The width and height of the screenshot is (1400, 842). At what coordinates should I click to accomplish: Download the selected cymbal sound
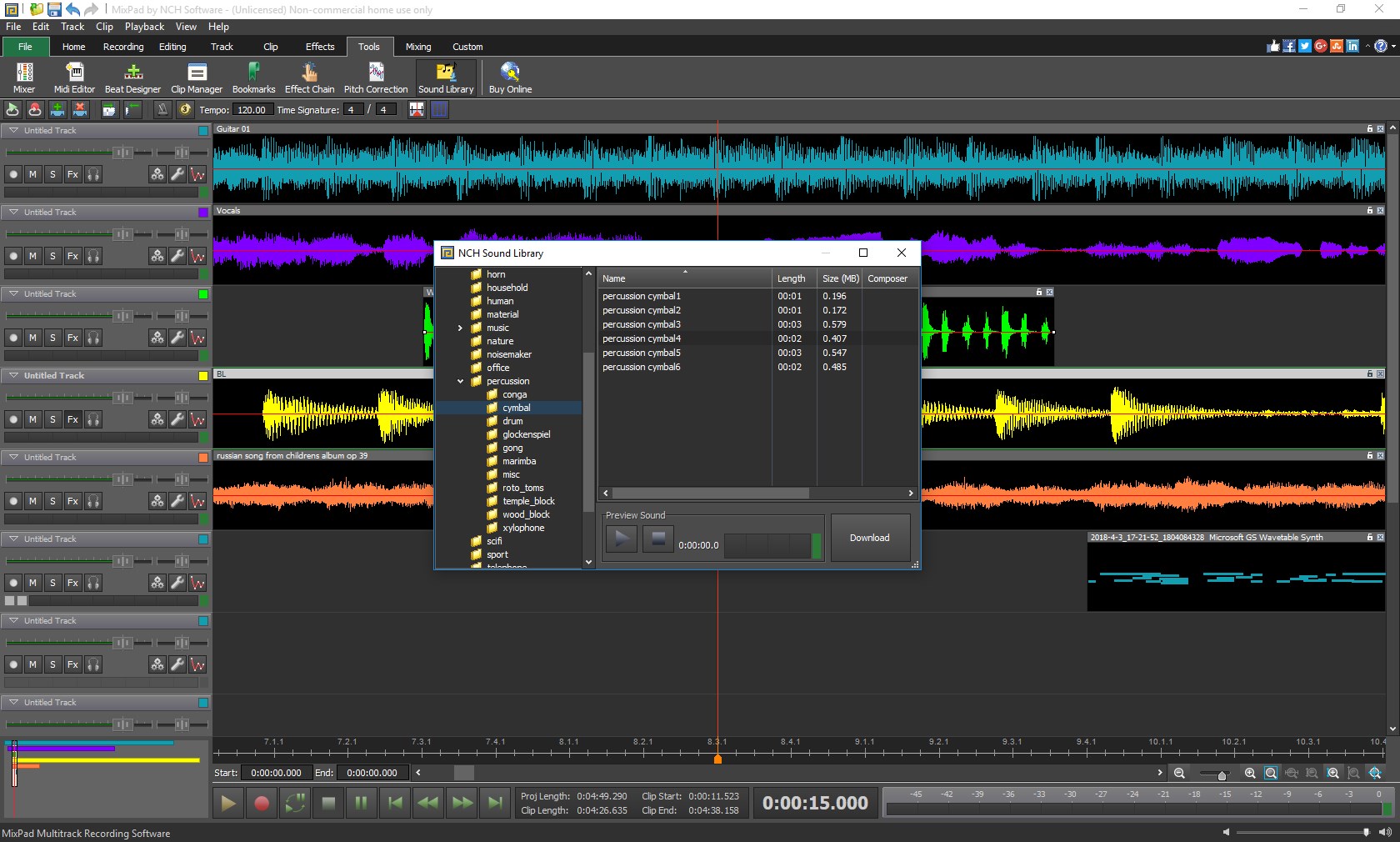pos(869,538)
